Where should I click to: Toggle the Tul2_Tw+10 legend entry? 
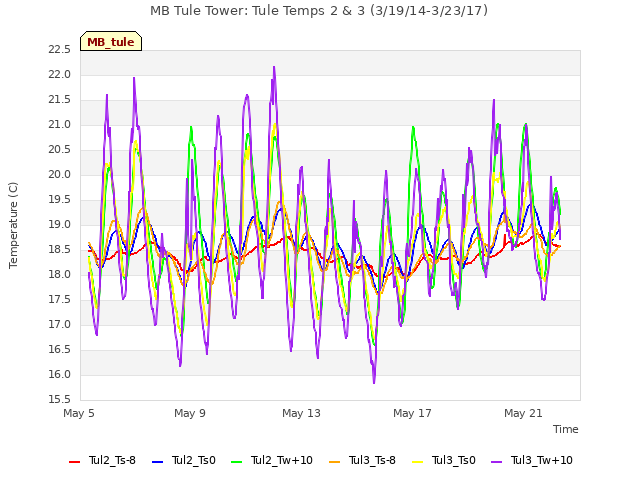point(272,460)
